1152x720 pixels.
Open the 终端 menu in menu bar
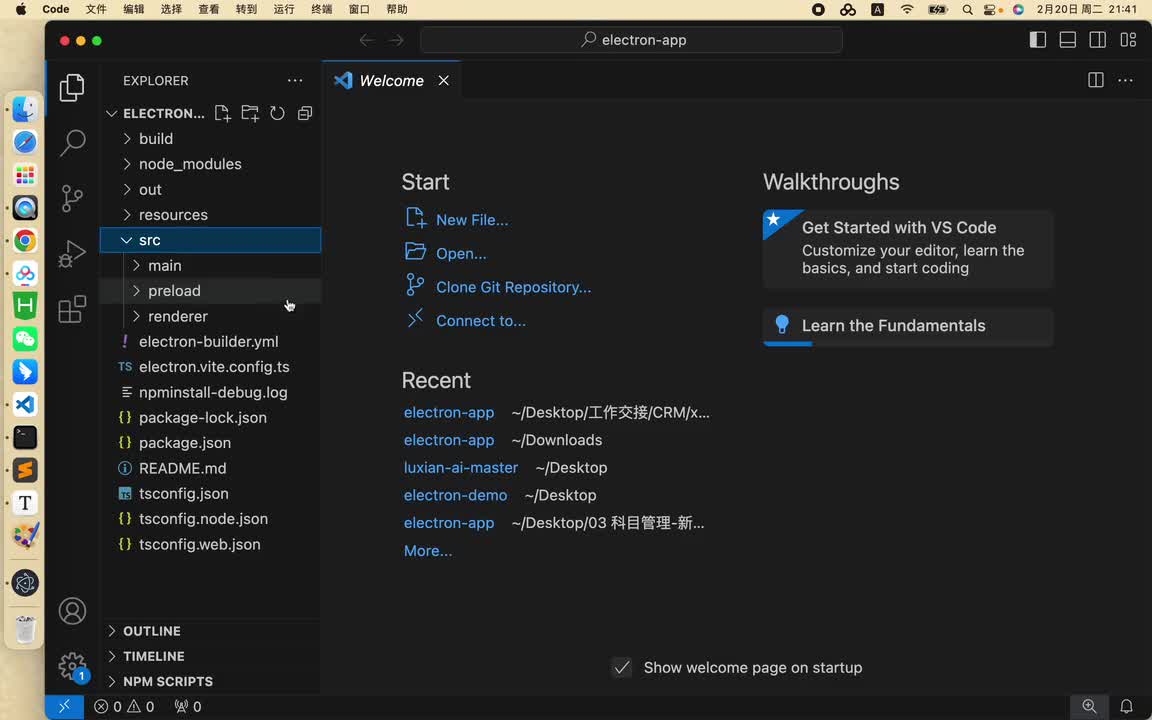click(322, 10)
